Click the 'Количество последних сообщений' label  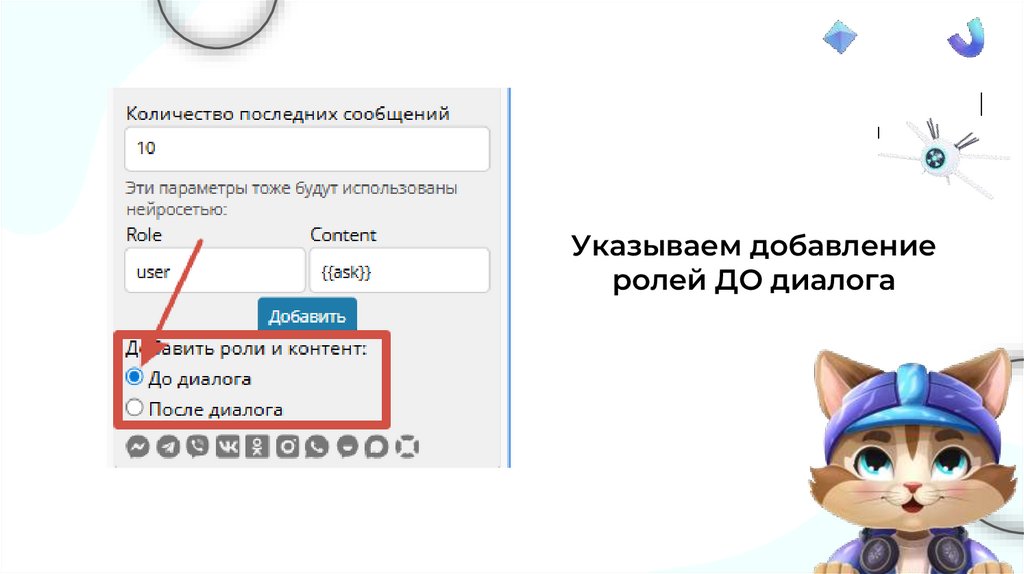point(288,114)
